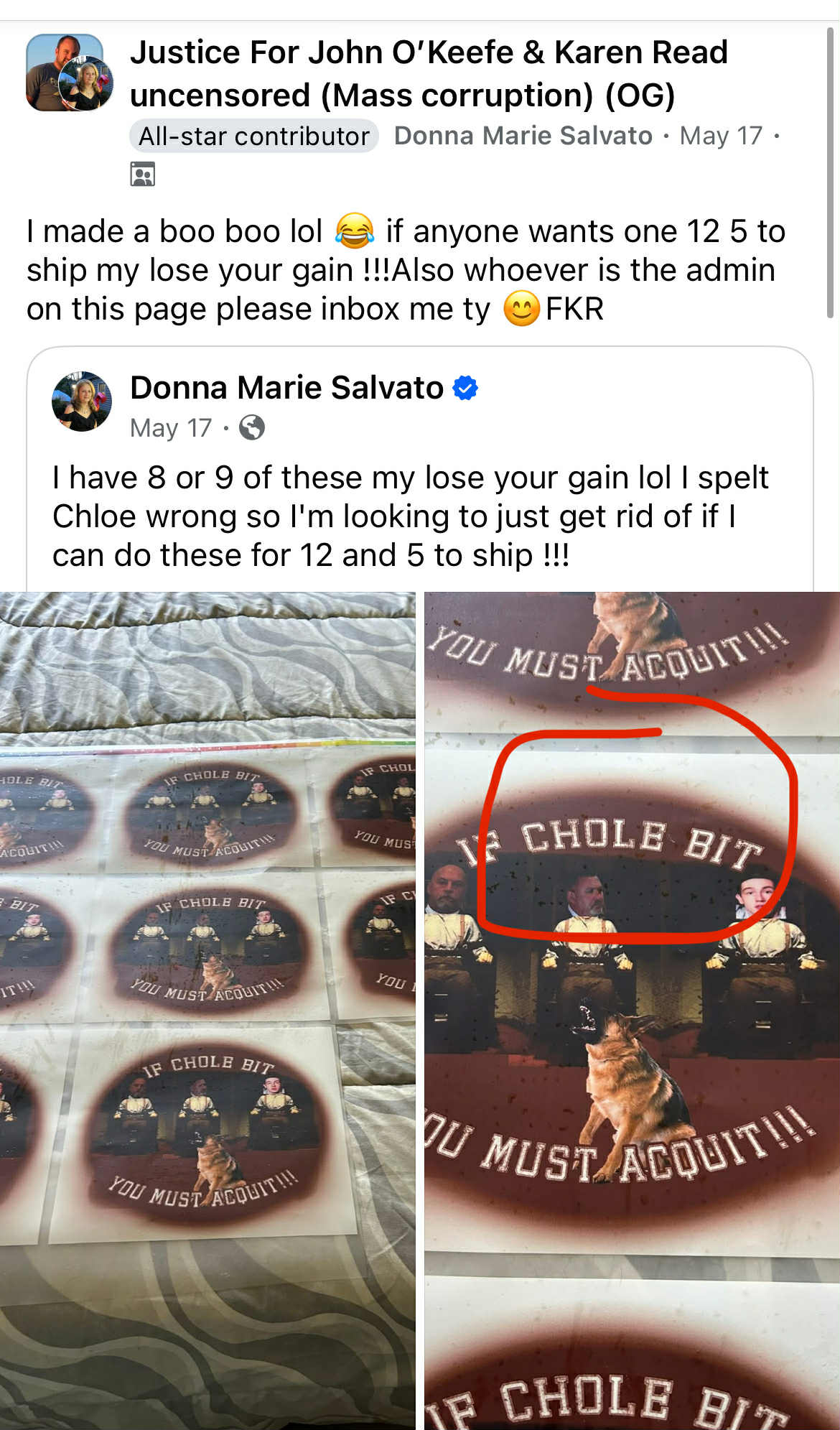Tap the laughing-crying emoji in the post
Image resolution: width=840 pixels, height=1430 pixels.
[x=354, y=231]
